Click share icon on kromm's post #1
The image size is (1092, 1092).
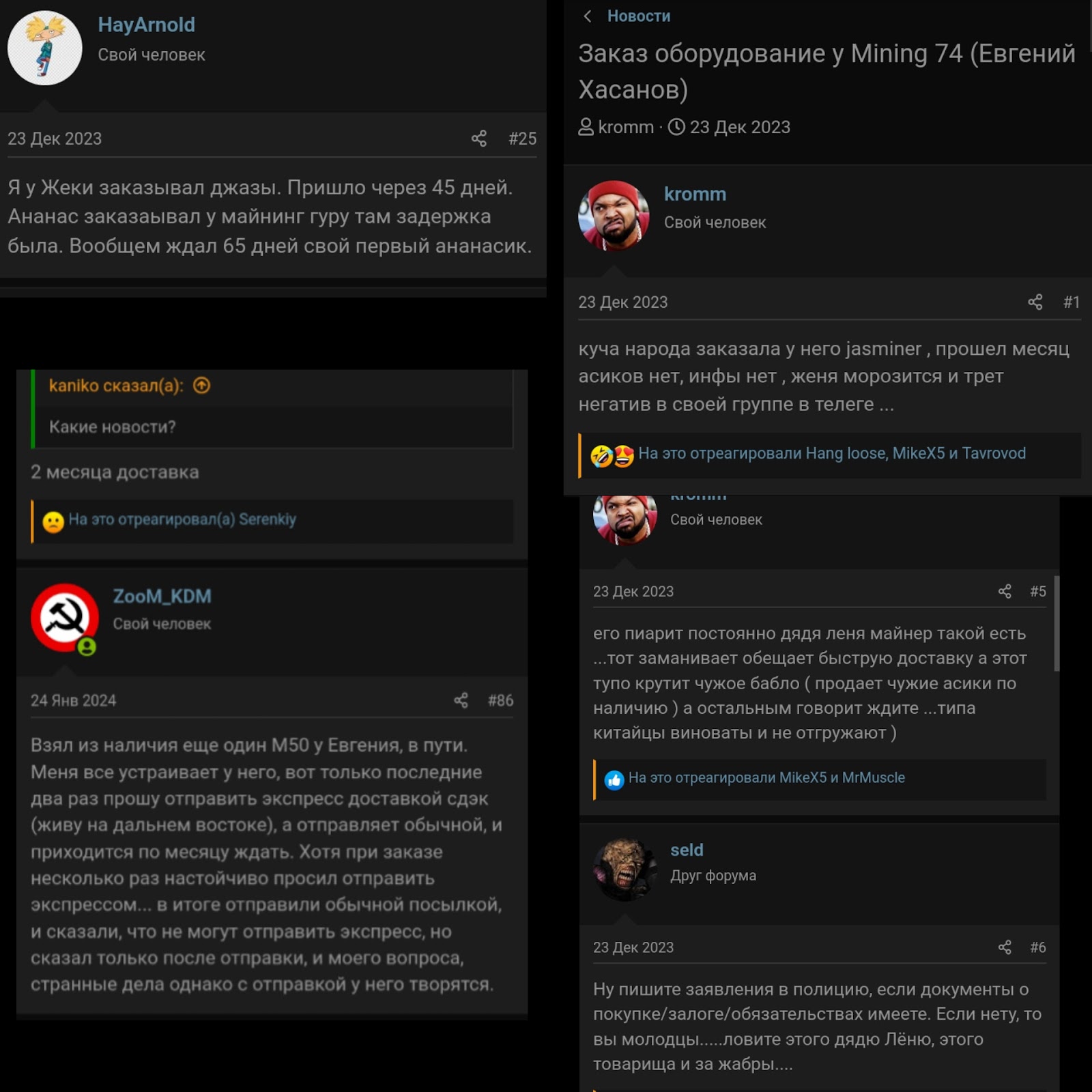click(x=1035, y=302)
